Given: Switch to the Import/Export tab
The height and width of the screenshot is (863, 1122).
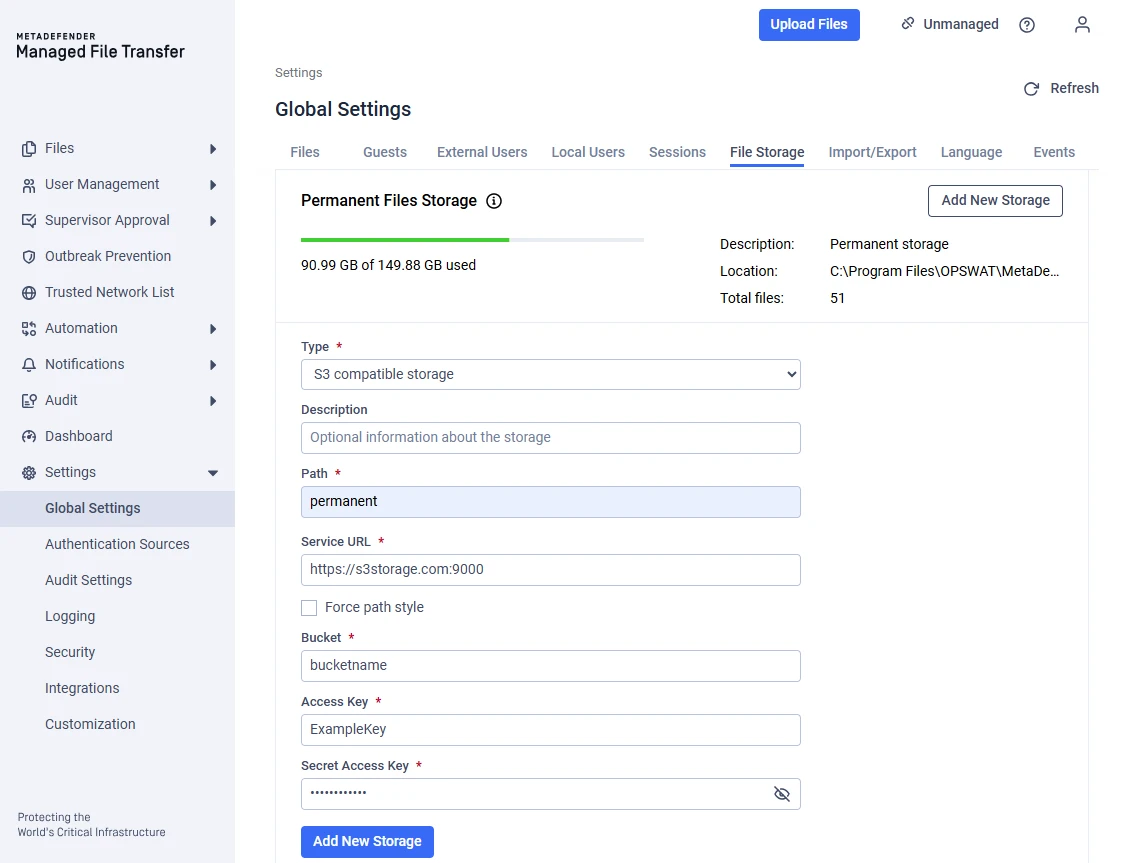Looking at the screenshot, I should click(x=872, y=152).
